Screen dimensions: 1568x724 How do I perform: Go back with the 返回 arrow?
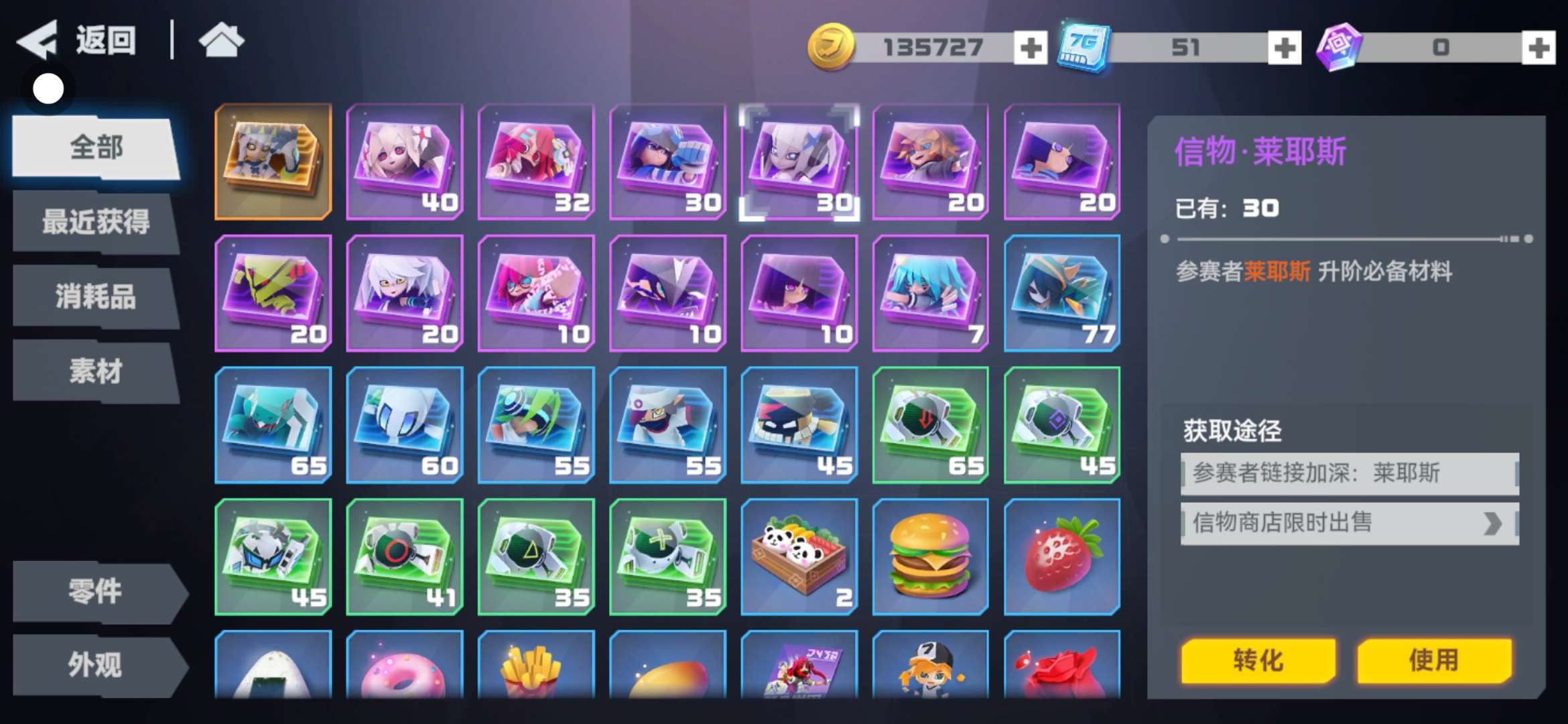tap(76, 40)
